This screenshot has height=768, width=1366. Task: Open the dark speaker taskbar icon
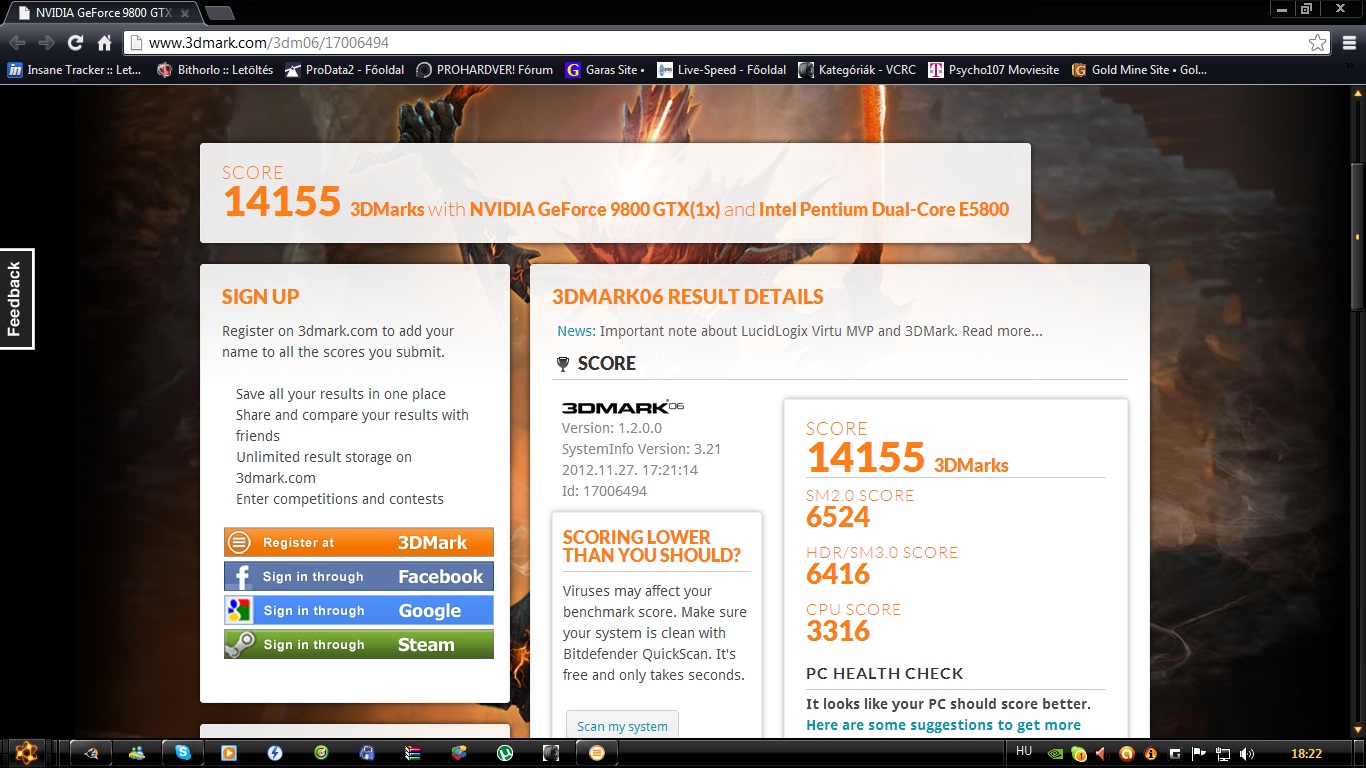[x=551, y=753]
